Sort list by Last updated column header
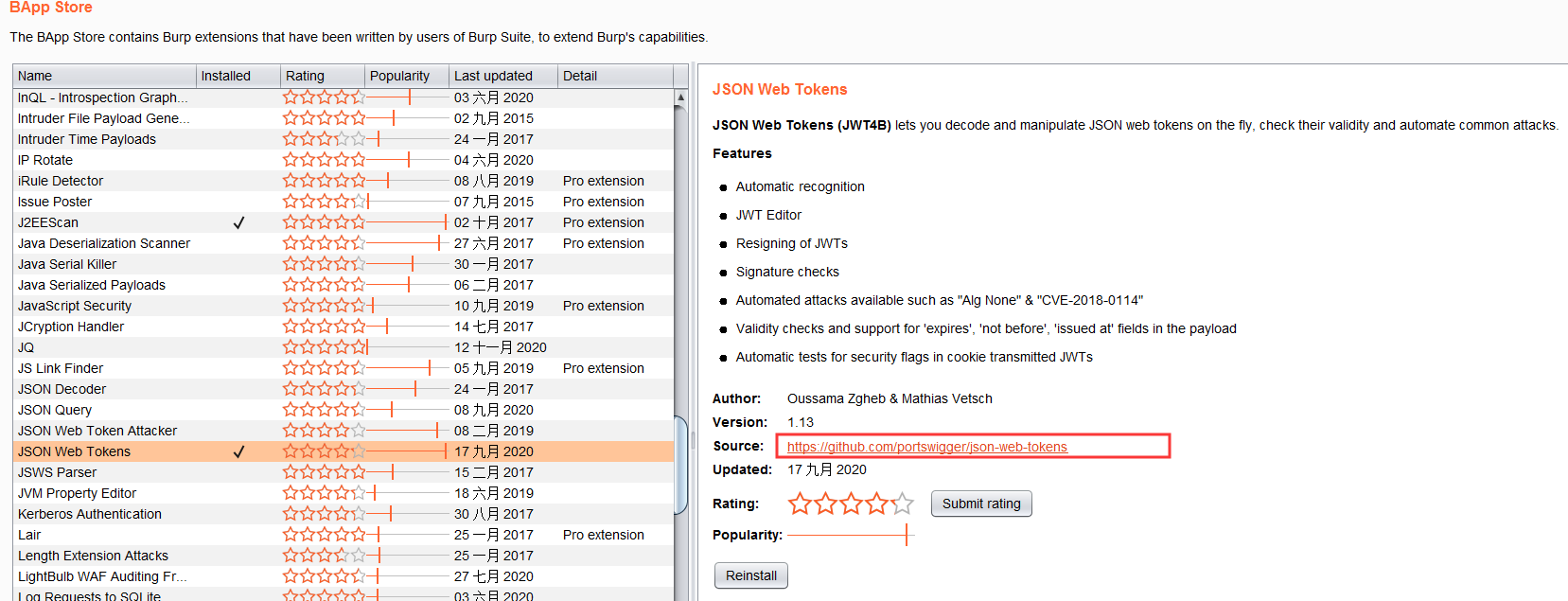 point(503,76)
